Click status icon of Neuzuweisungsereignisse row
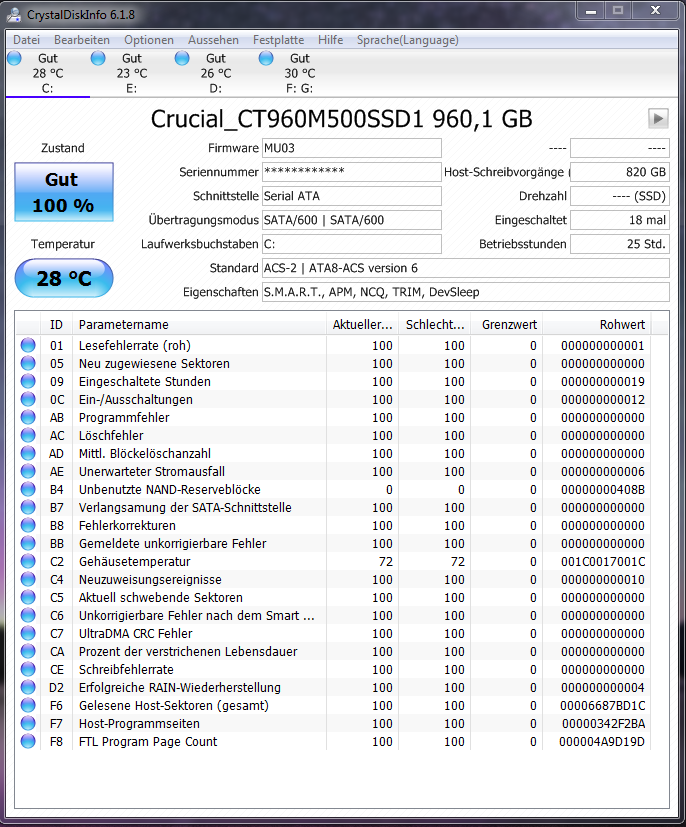 point(28,579)
